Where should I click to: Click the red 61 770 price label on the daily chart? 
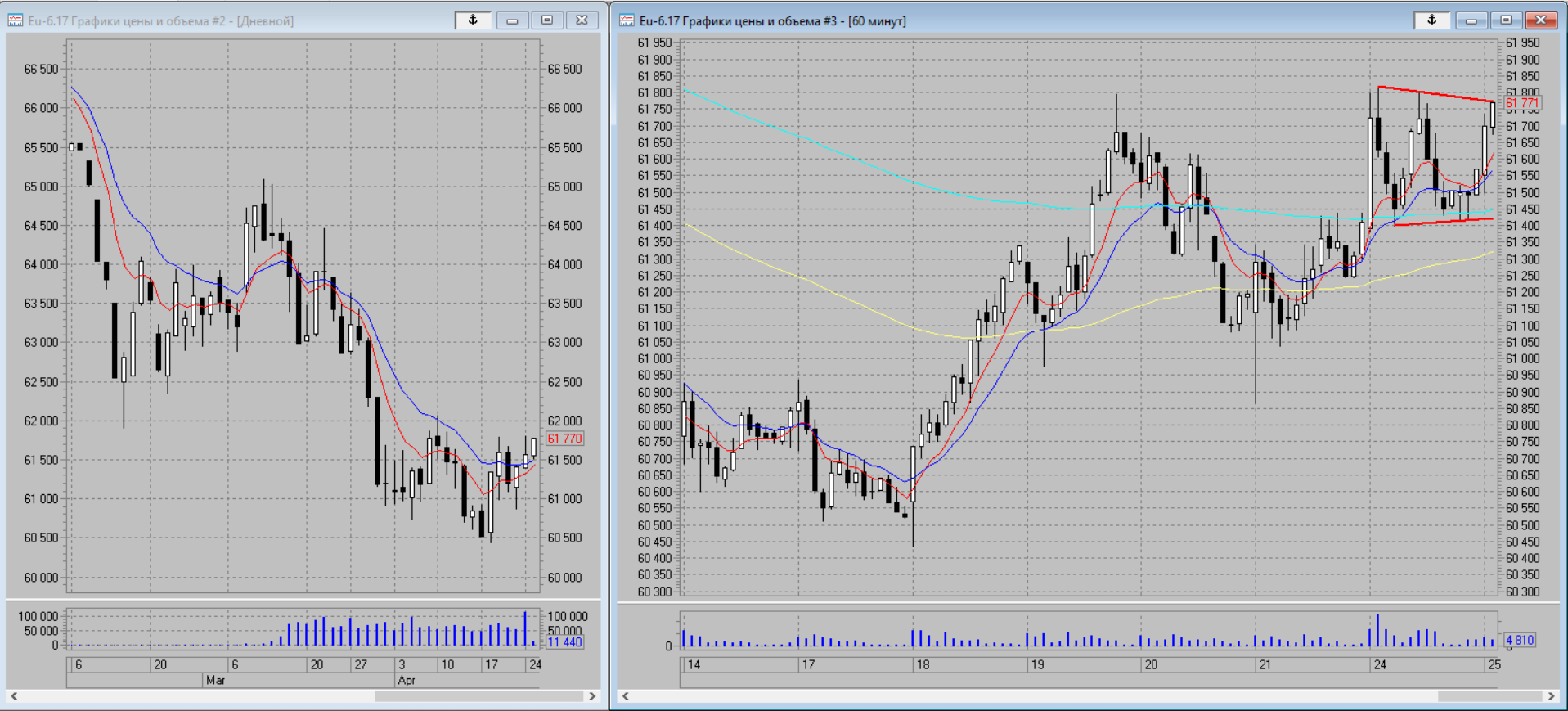[x=564, y=439]
